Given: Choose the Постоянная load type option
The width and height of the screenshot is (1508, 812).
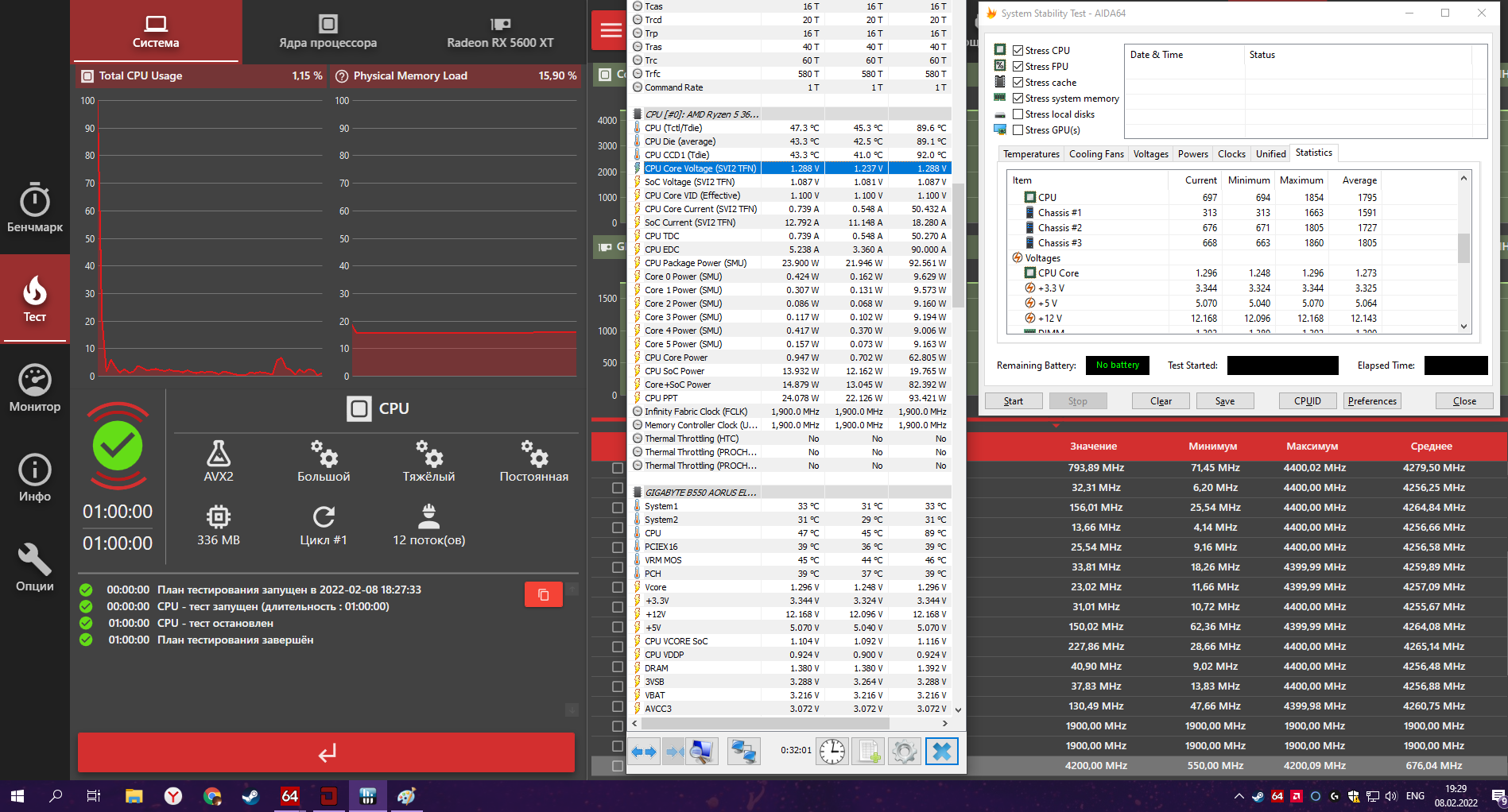Looking at the screenshot, I should 534,461.
